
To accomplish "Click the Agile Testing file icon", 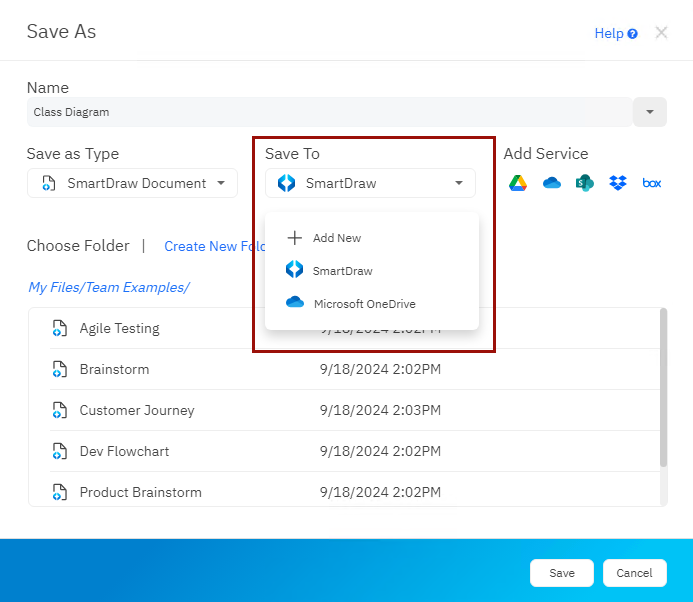I will (60, 328).
